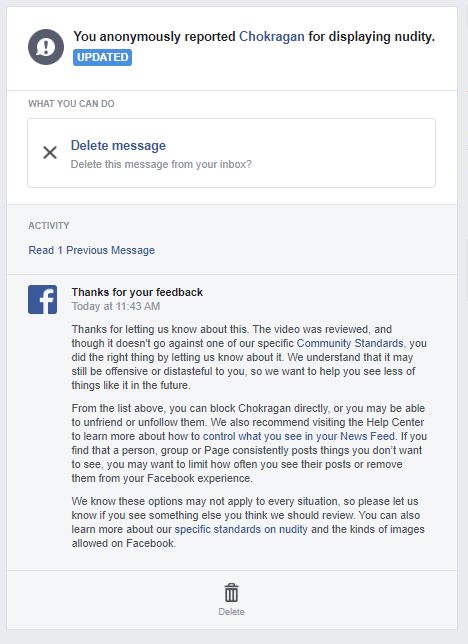
Task: Click the report title text 'You anonymously reported'
Action: [x=154, y=37]
